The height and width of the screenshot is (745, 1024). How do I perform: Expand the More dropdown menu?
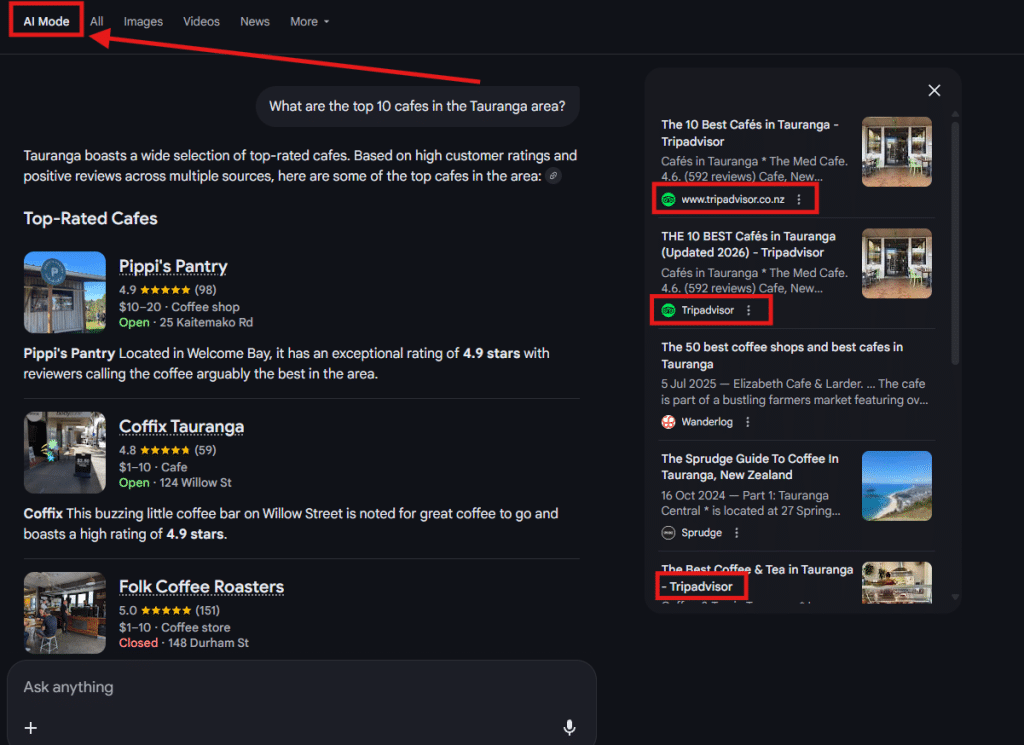click(x=310, y=21)
